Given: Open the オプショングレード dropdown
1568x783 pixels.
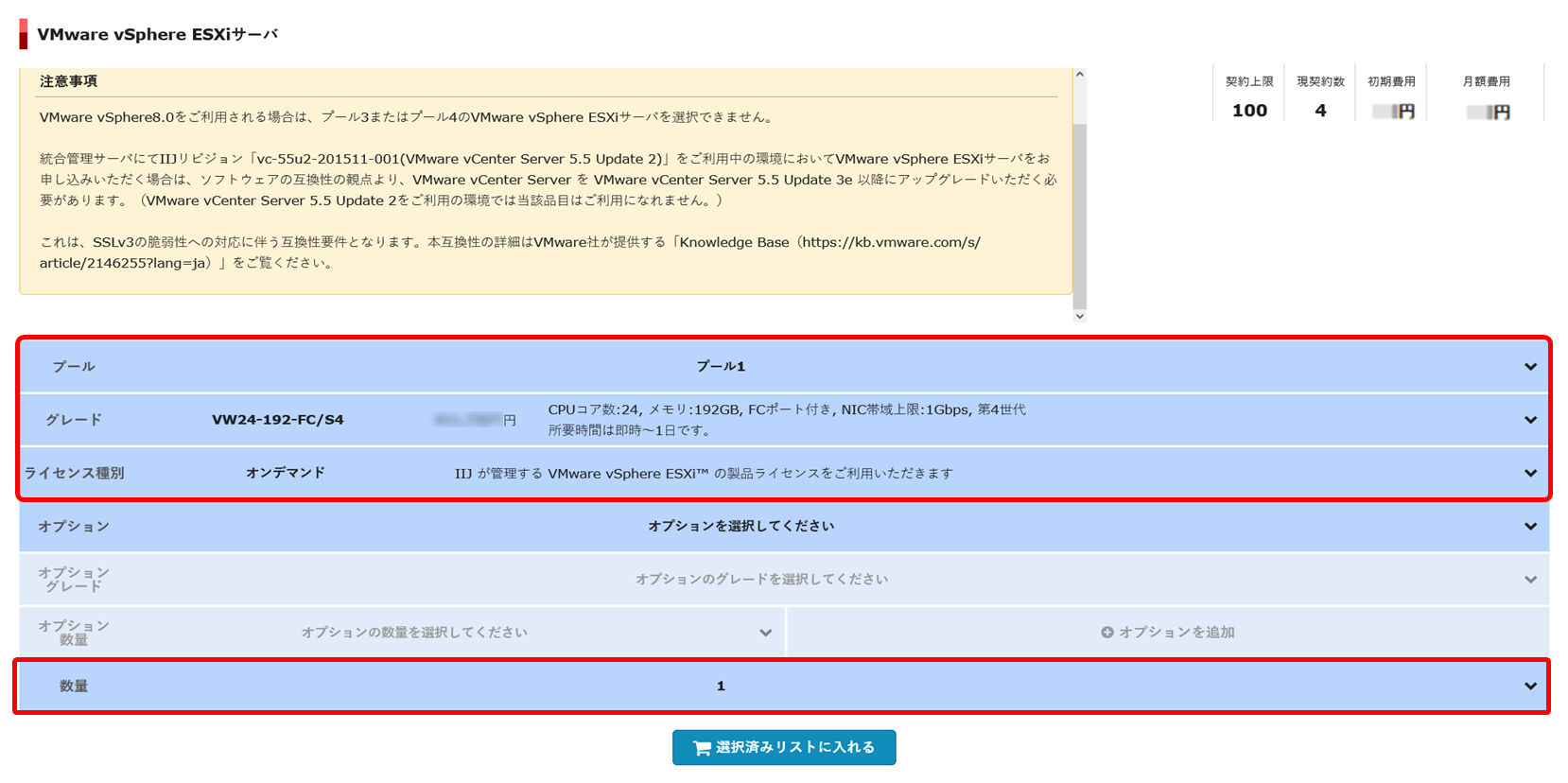Looking at the screenshot, I should pos(784,579).
